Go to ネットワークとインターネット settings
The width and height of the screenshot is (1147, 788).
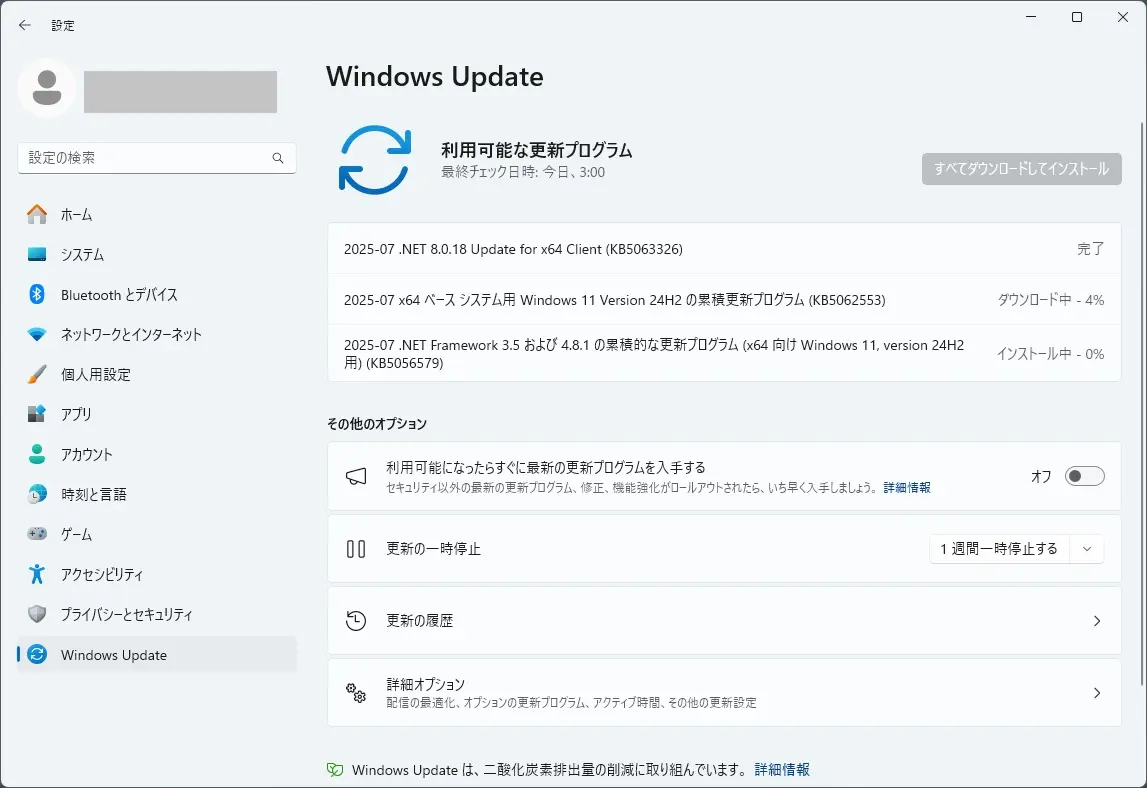click(157, 334)
